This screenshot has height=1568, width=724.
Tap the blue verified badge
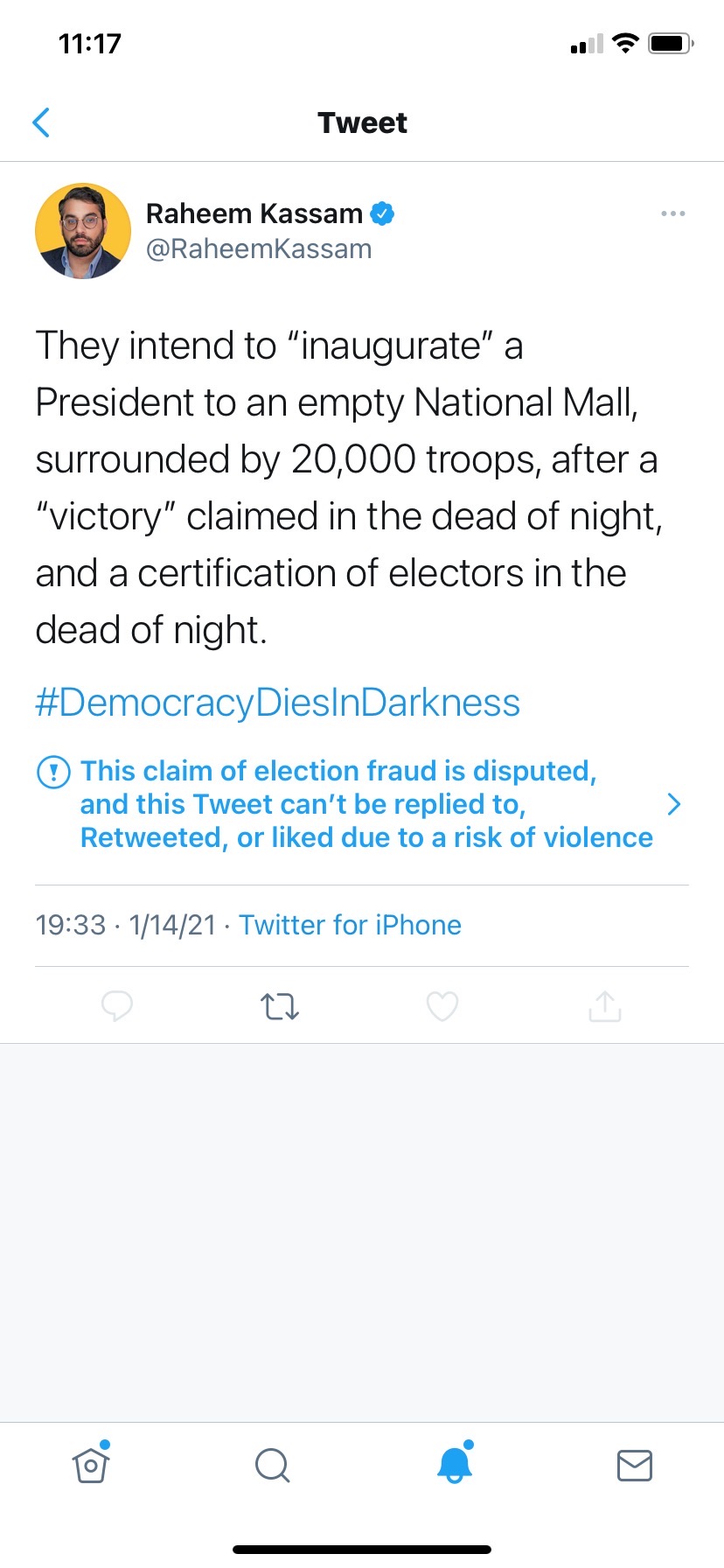click(x=383, y=213)
